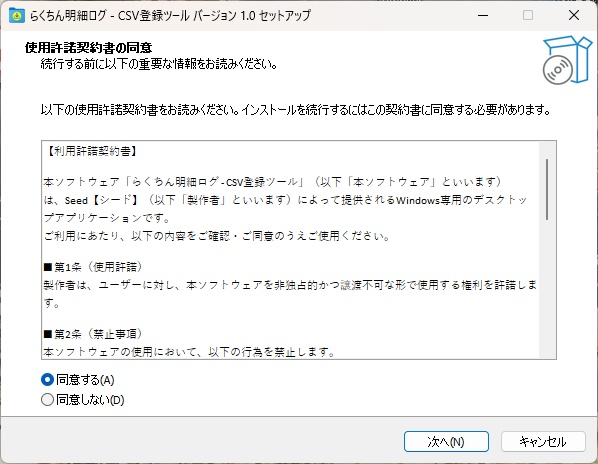Click the license text scrollbar thumb
The image size is (598, 464).
click(x=547, y=189)
